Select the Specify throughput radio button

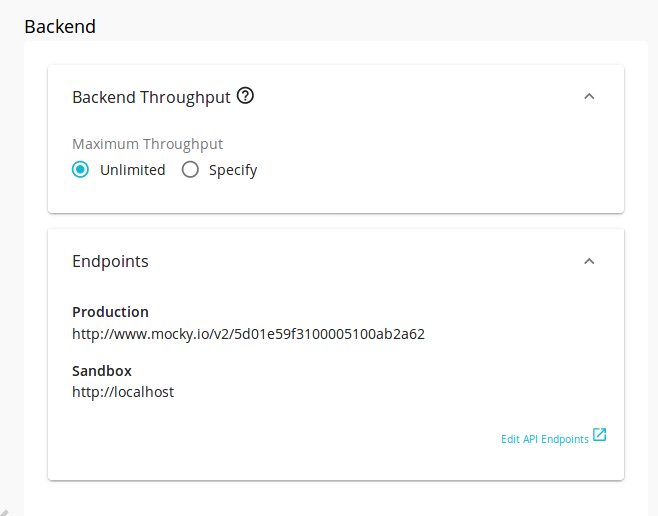[x=190, y=170]
